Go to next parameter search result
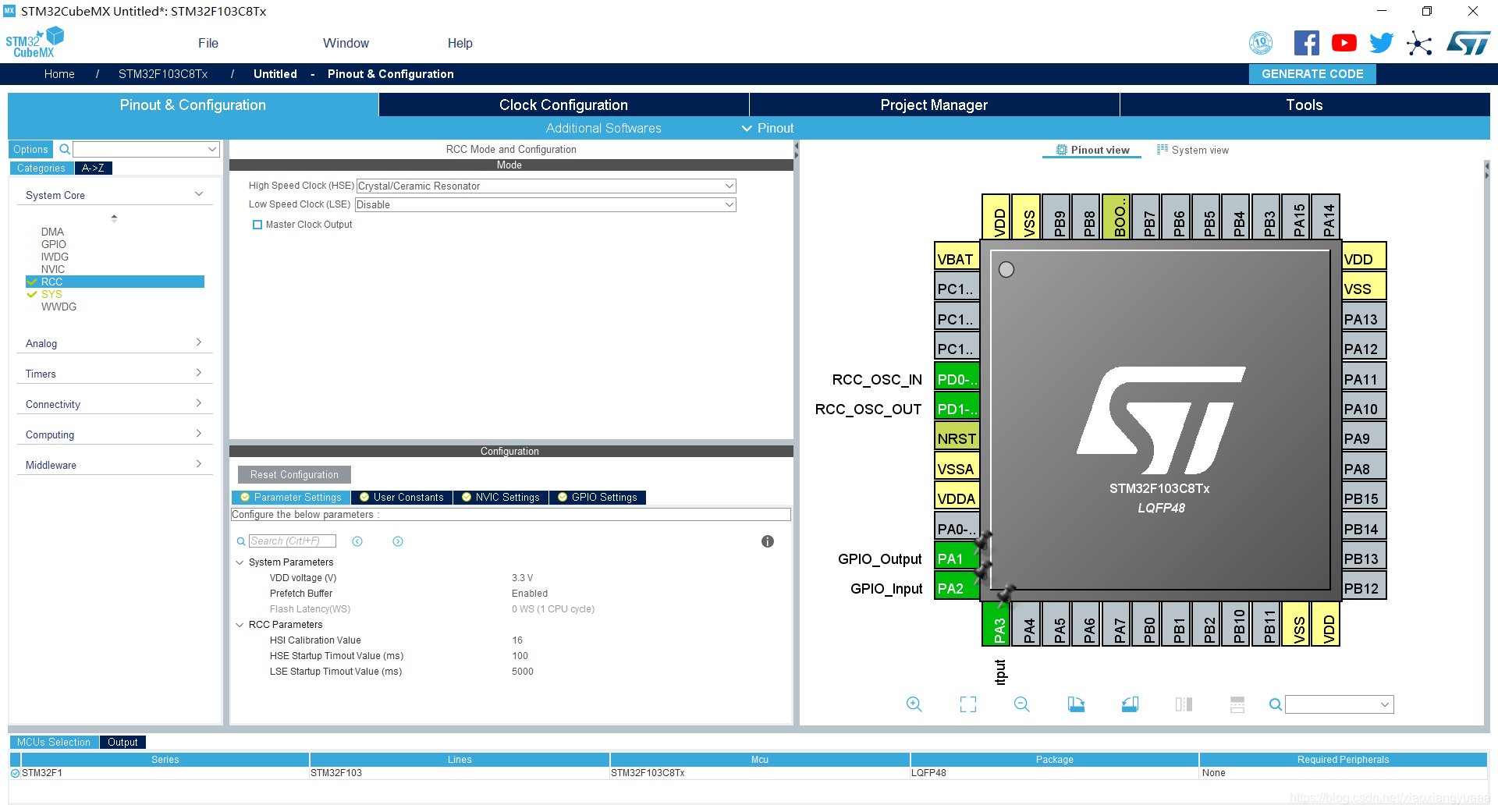 pyautogui.click(x=398, y=541)
